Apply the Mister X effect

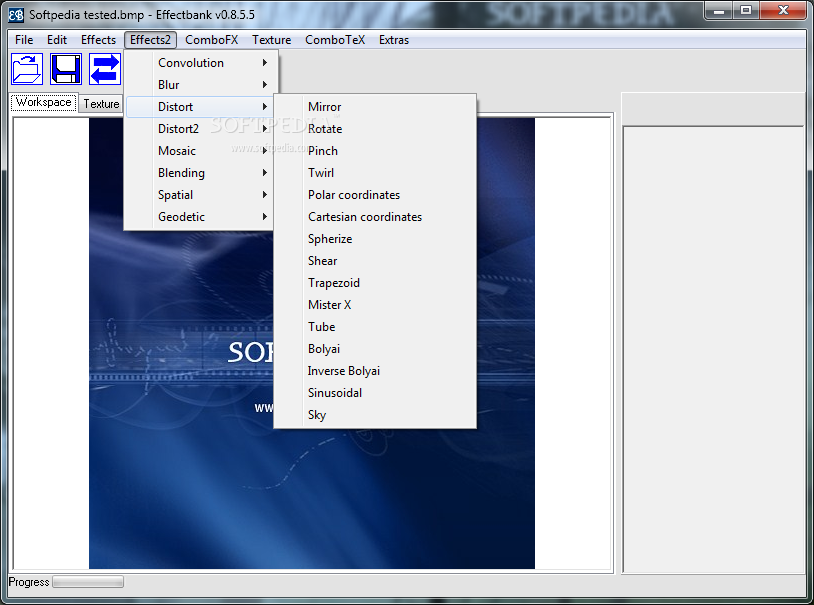(375, 305)
